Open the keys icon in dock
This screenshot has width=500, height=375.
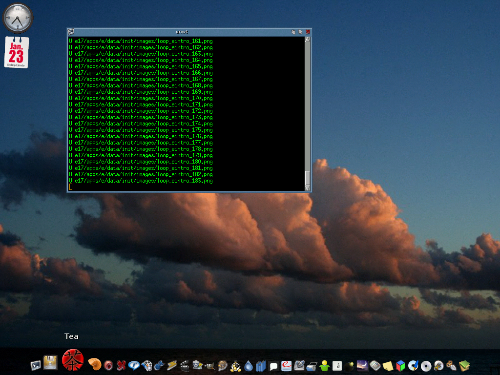pyautogui.click(x=451, y=366)
